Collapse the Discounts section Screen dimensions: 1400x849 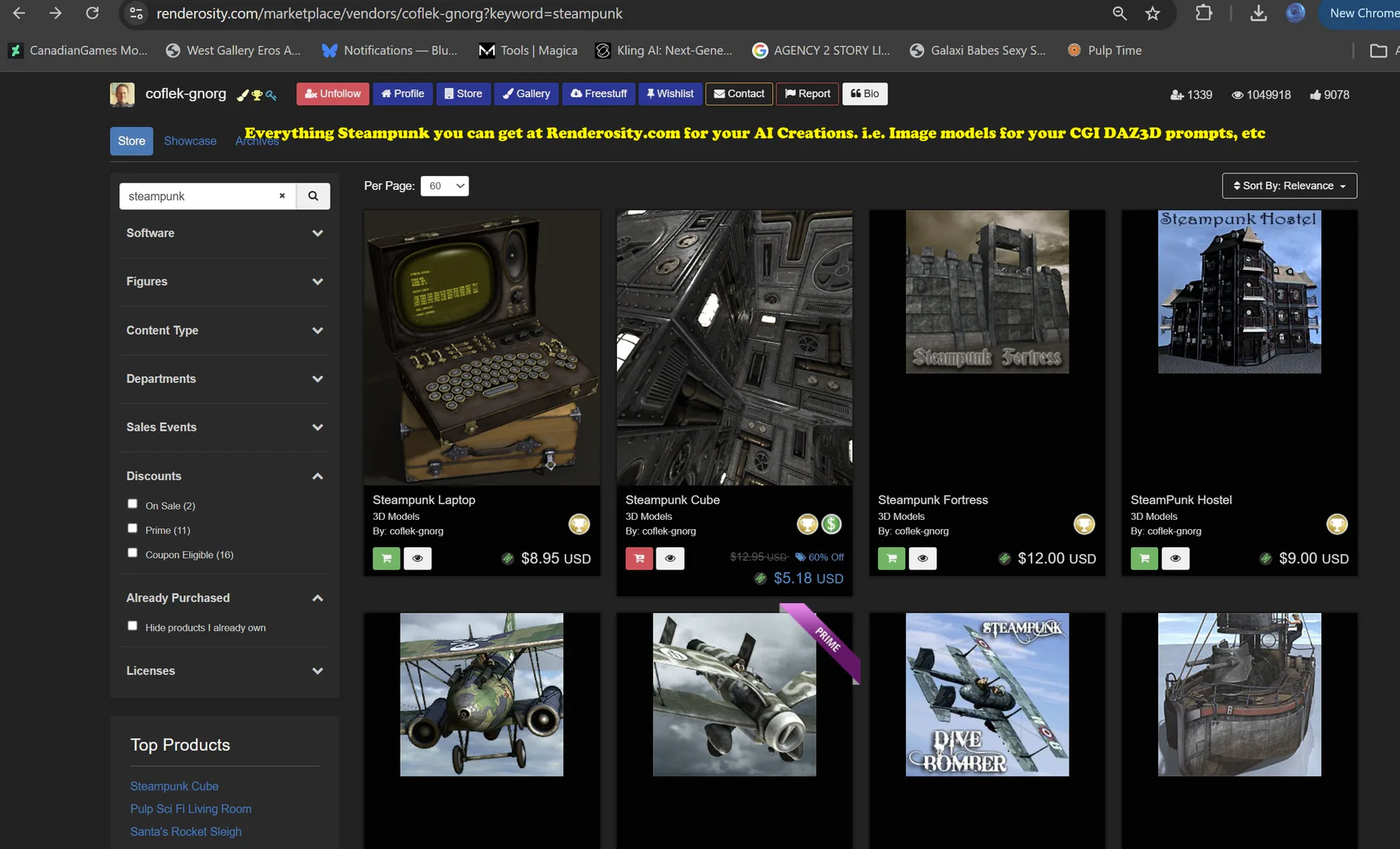pyautogui.click(x=224, y=476)
